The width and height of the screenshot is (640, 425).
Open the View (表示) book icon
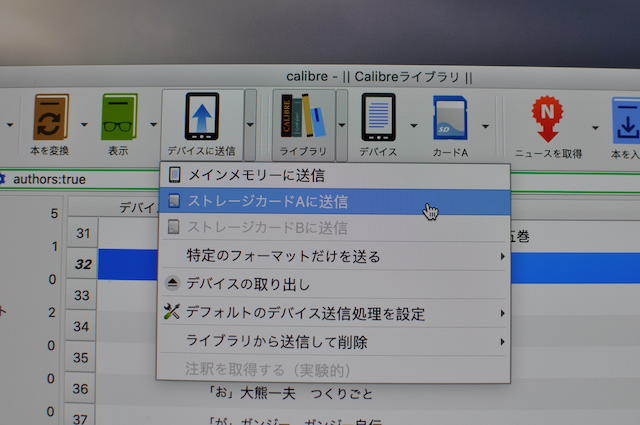click(x=119, y=117)
